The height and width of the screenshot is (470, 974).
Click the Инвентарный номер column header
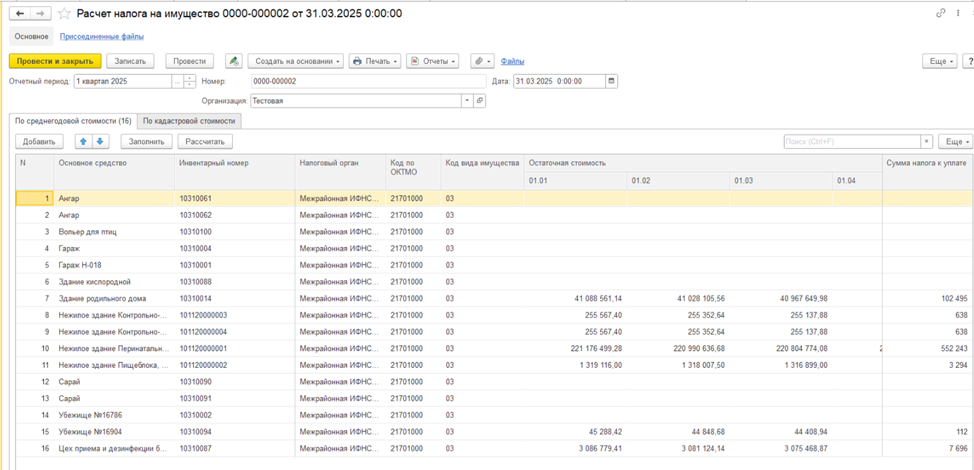(x=235, y=171)
